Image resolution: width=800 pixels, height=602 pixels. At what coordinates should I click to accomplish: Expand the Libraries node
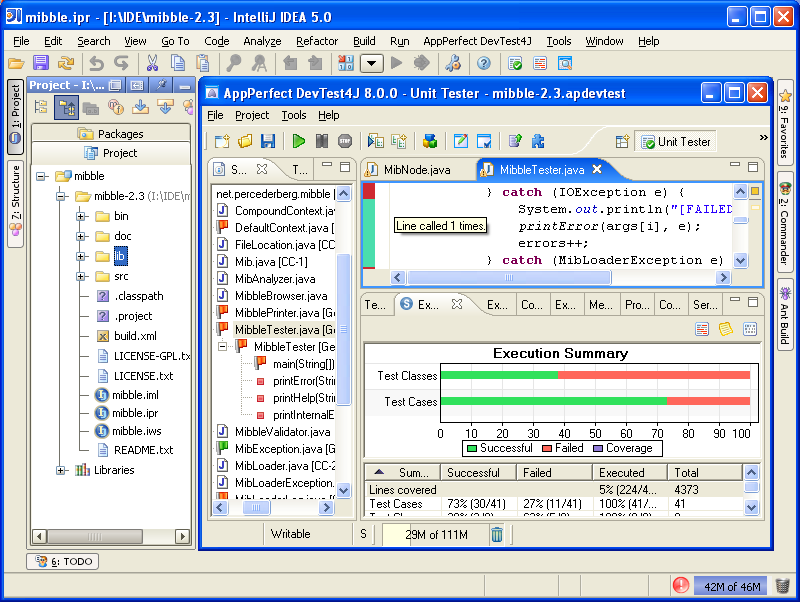60,470
